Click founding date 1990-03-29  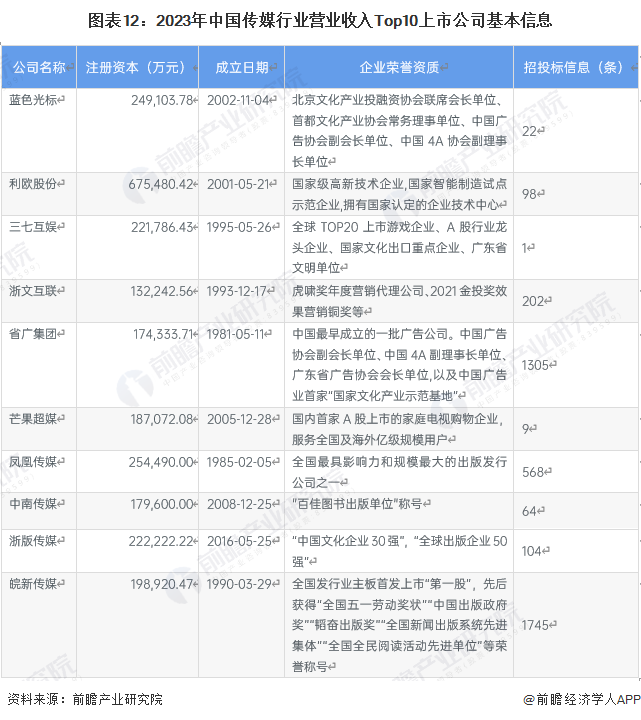[x=239, y=584]
